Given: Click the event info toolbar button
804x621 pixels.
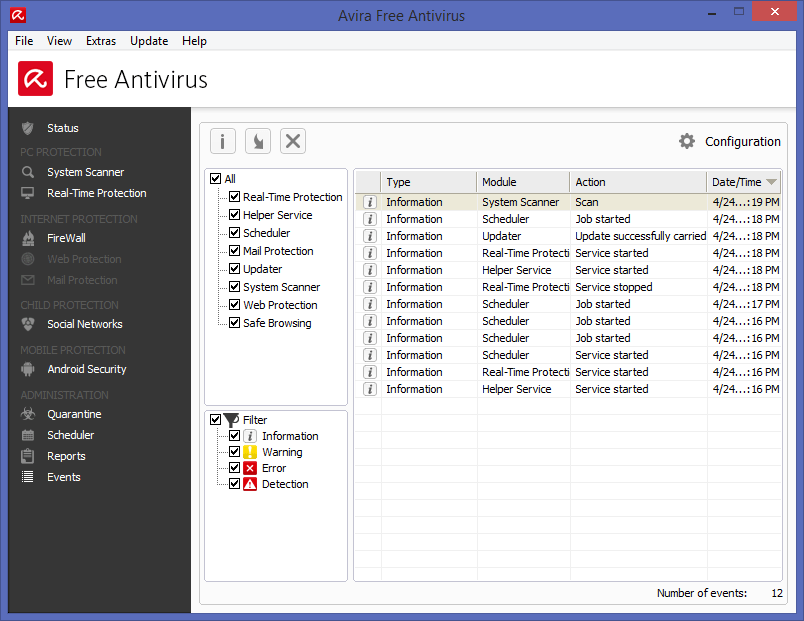Looking at the screenshot, I should [x=223, y=141].
